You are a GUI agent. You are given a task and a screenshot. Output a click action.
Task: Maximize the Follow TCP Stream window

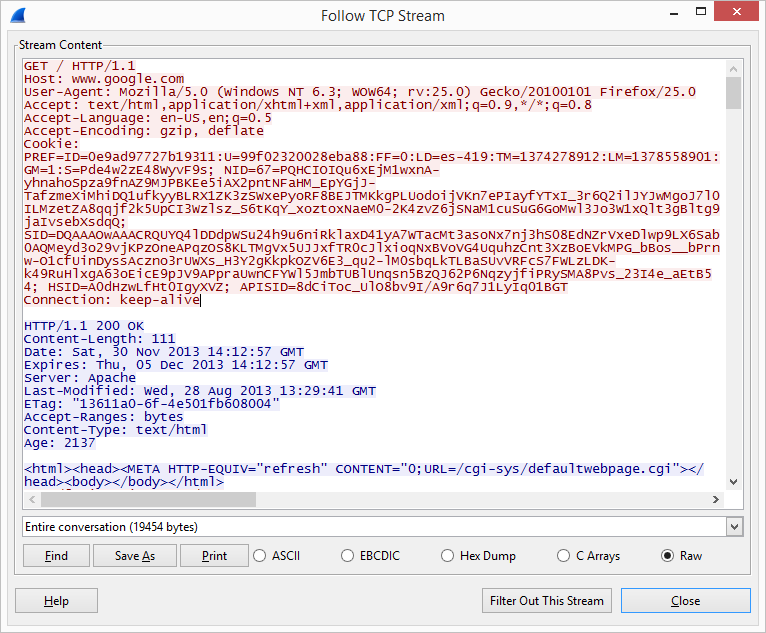(x=701, y=12)
